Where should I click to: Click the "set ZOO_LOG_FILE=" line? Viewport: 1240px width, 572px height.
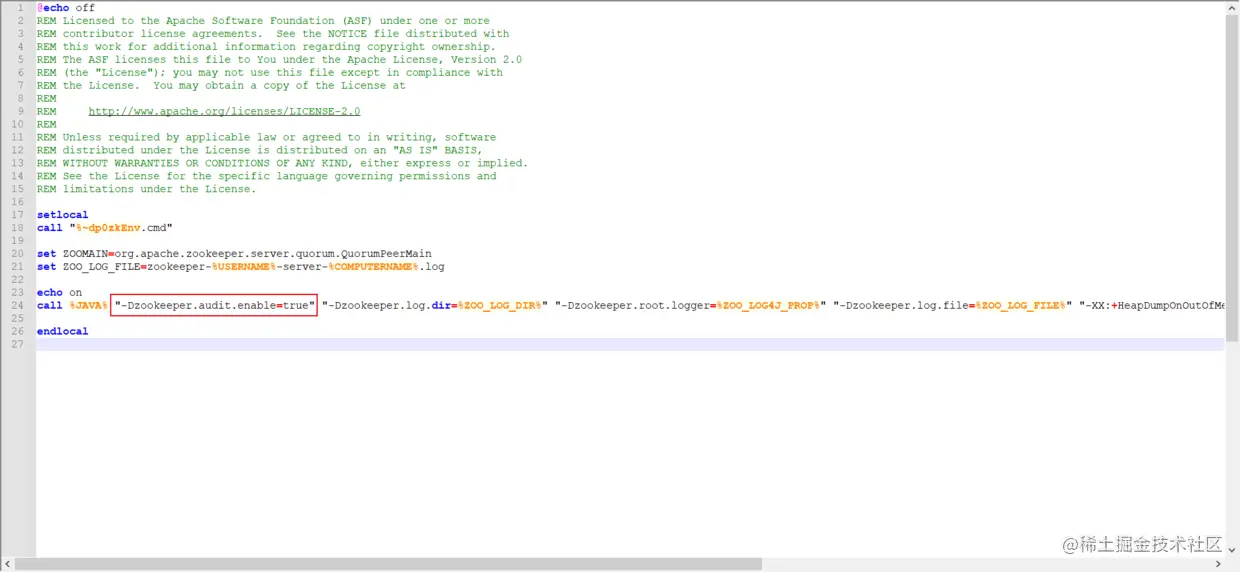pos(241,267)
